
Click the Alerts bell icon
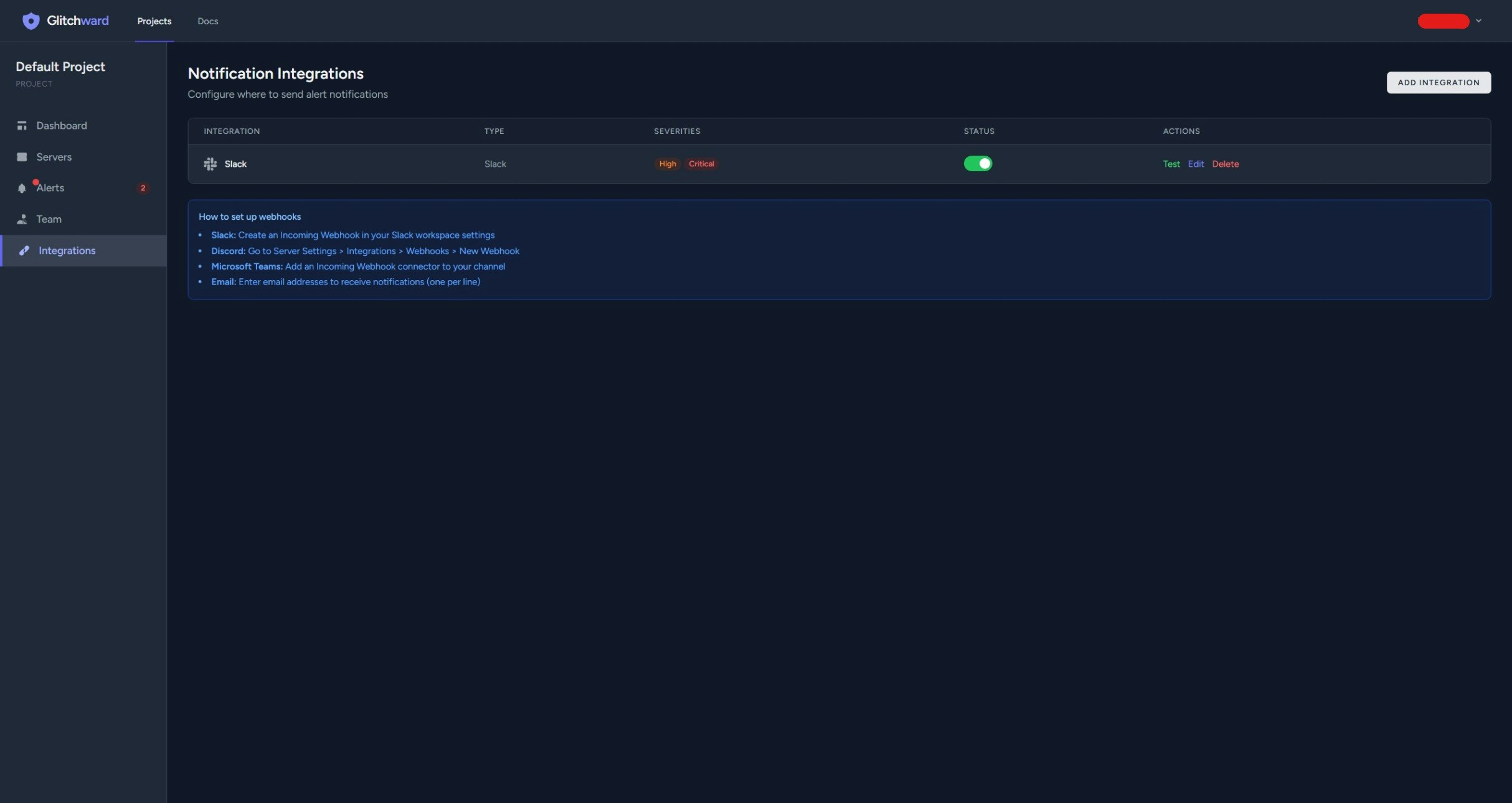[22, 188]
